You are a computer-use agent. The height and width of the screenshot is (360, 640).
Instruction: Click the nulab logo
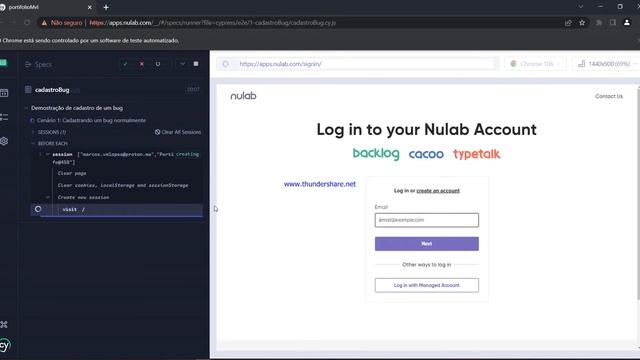[x=243, y=96]
